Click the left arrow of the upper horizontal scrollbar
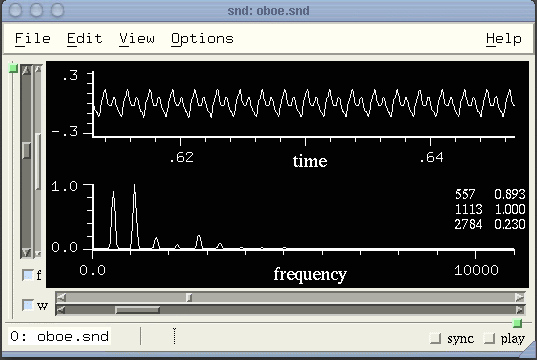This screenshot has width=537, height=360. (61, 297)
